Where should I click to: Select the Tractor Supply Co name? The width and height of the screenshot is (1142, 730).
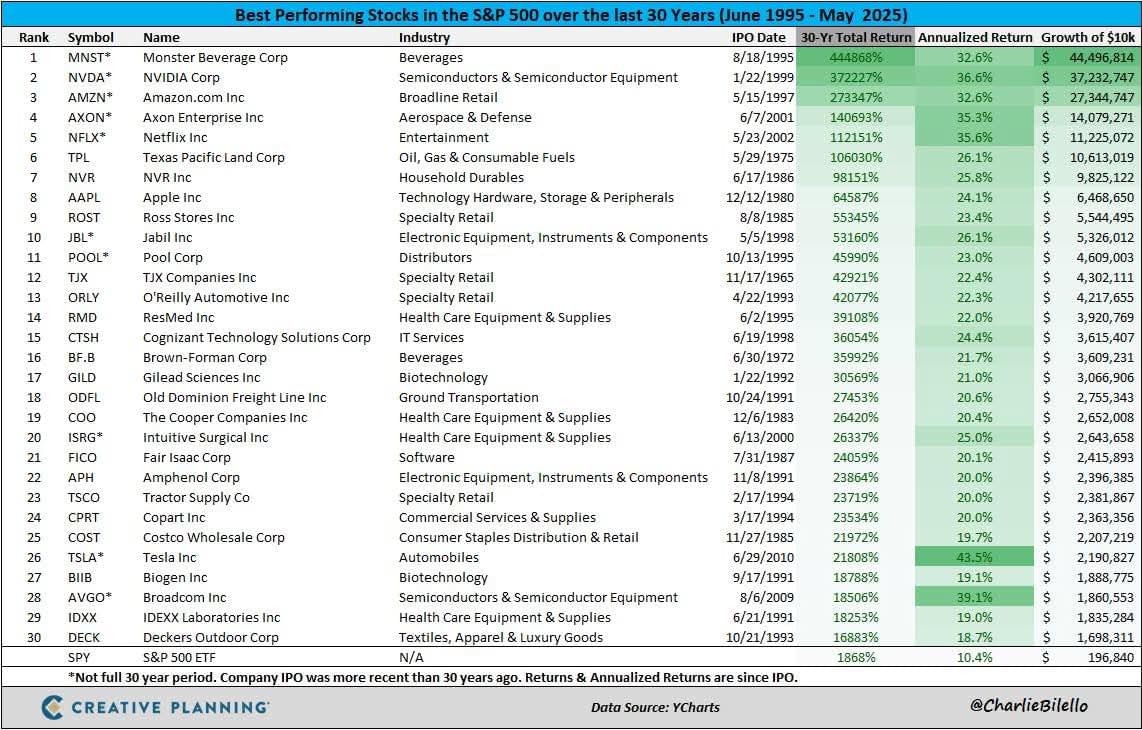coord(196,498)
